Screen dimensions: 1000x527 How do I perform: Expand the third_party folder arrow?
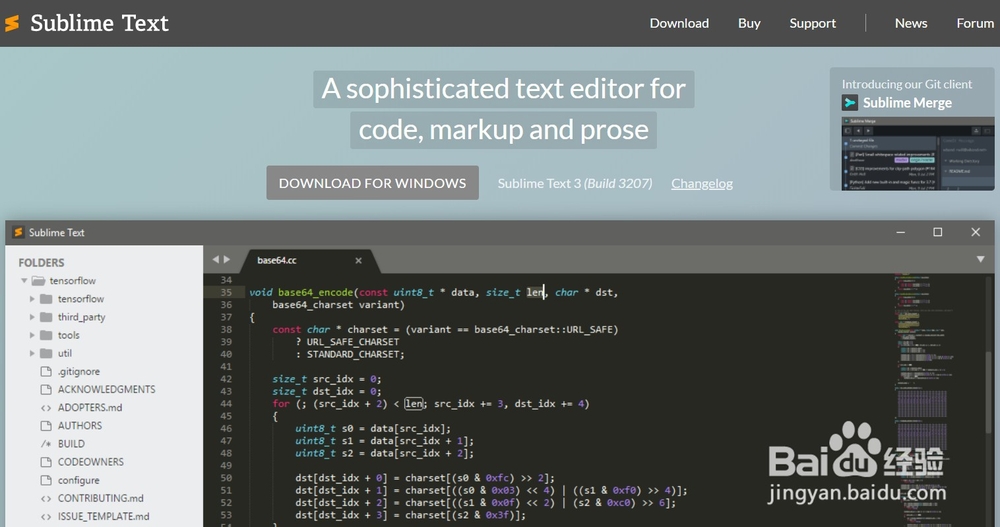[32, 317]
